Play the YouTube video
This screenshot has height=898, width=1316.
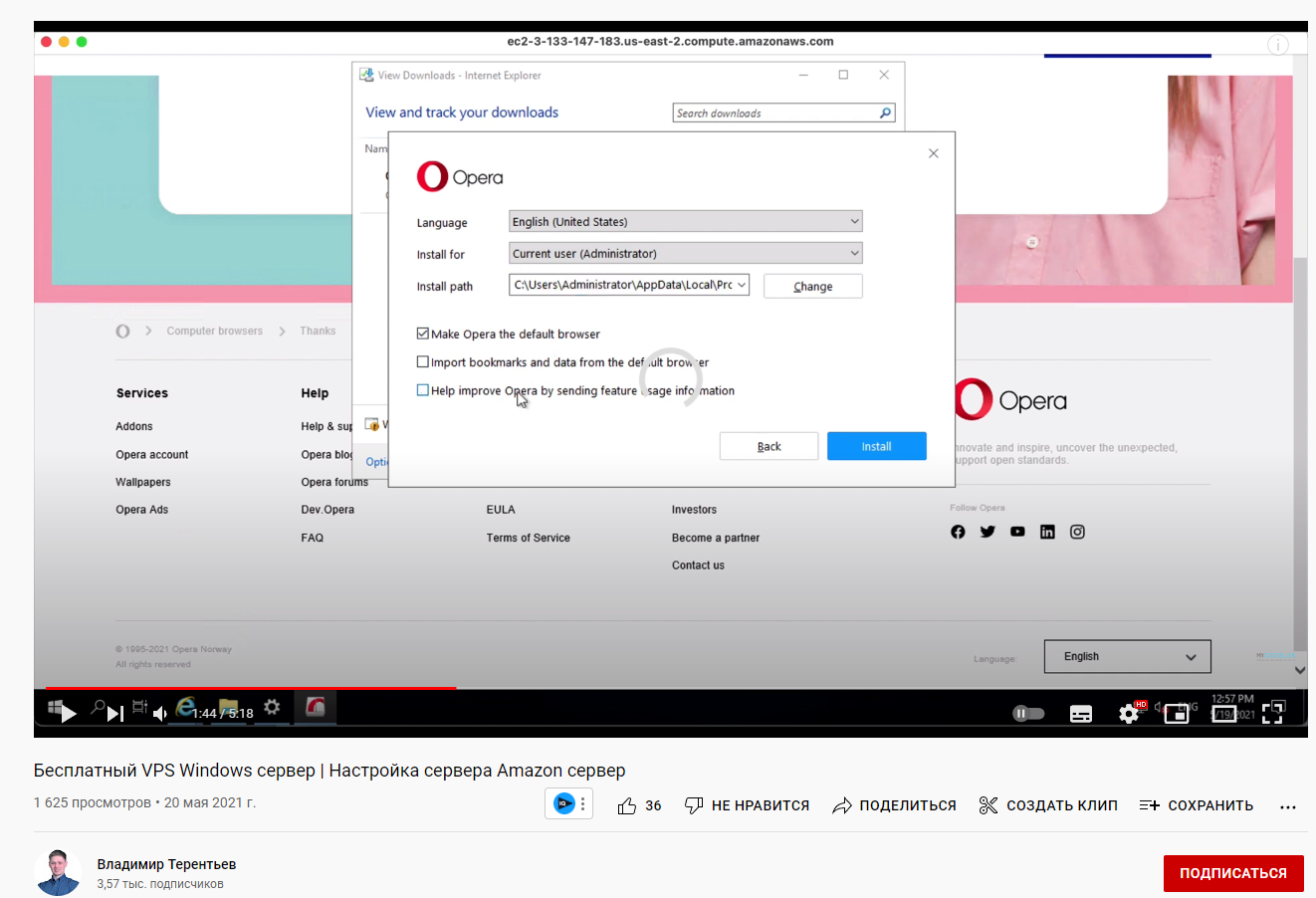[x=68, y=713]
